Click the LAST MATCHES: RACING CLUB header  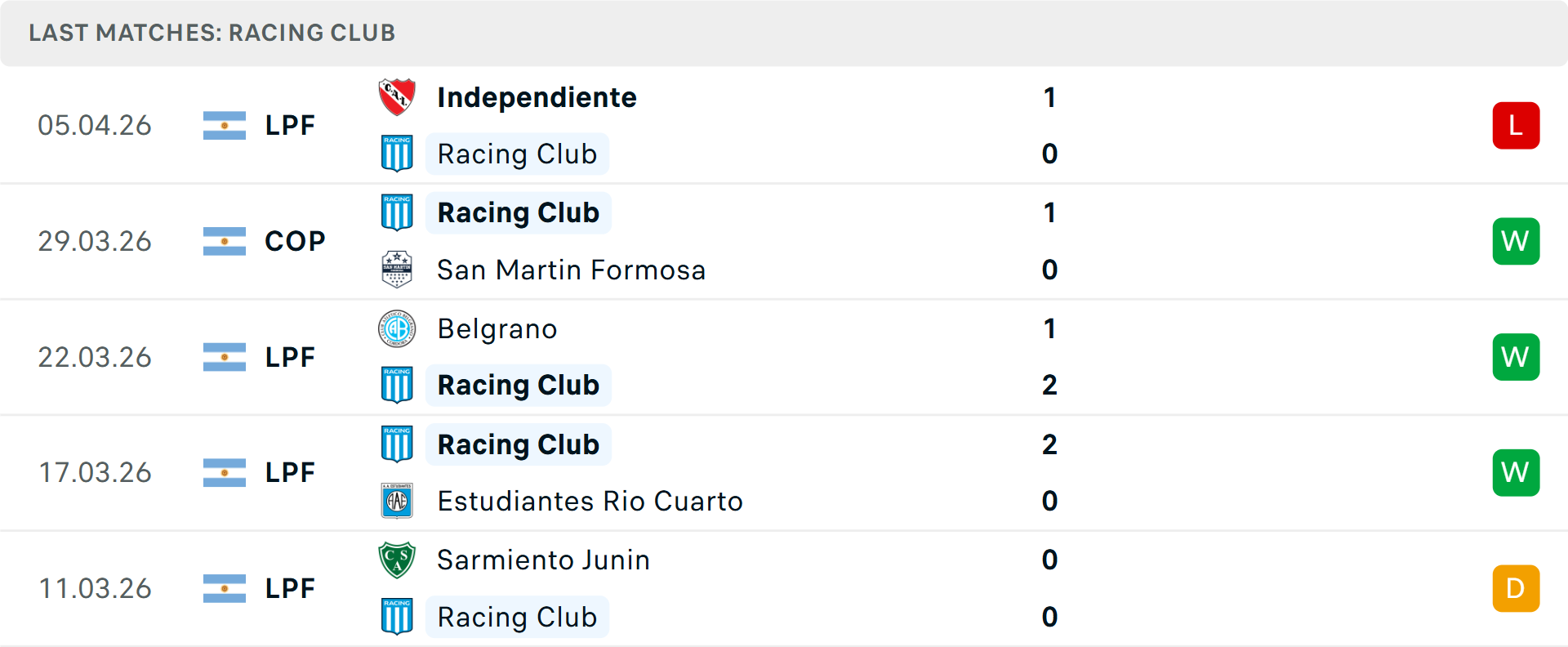[x=212, y=33]
